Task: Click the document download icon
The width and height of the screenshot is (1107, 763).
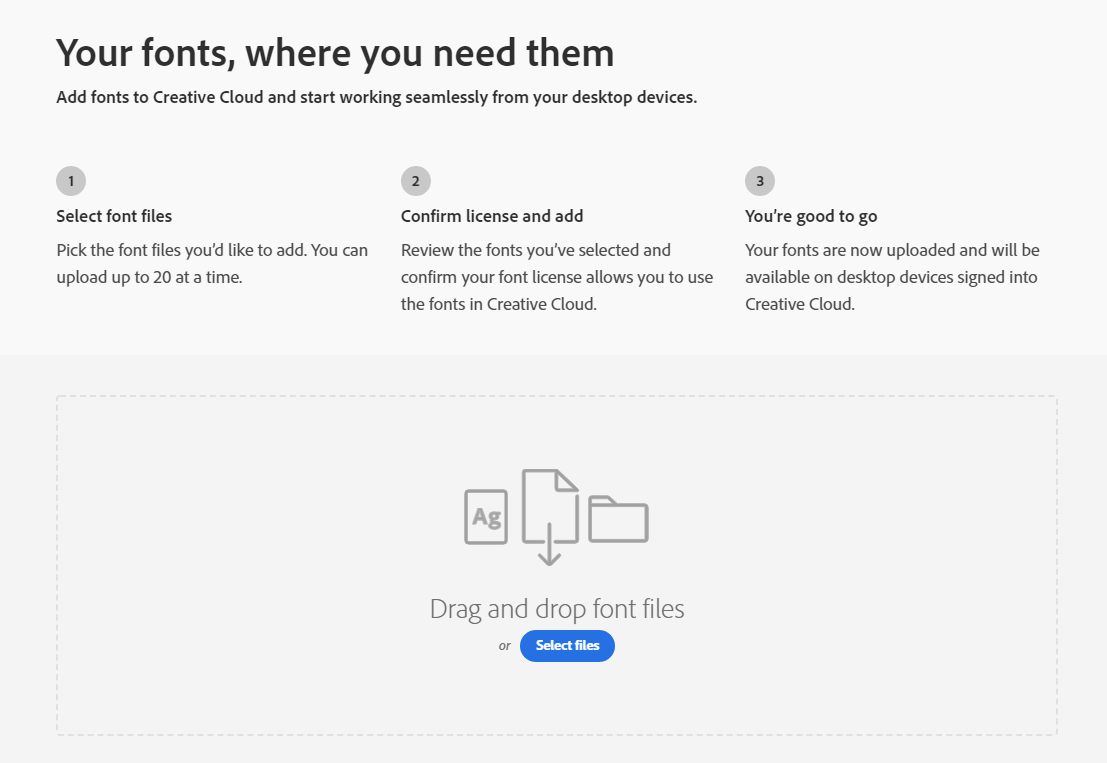Action: click(549, 505)
